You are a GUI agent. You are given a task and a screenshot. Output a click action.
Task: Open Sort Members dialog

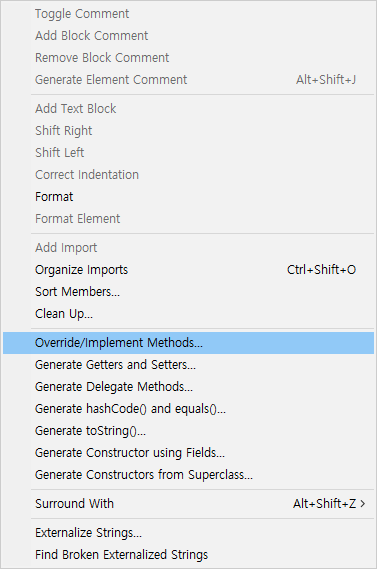pos(188,292)
